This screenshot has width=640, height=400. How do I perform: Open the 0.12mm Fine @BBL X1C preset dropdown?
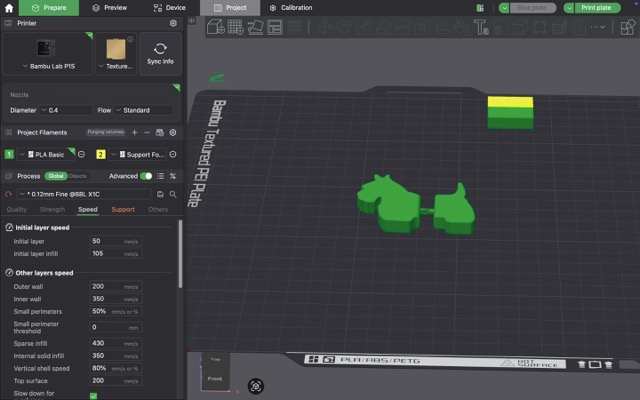84,194
